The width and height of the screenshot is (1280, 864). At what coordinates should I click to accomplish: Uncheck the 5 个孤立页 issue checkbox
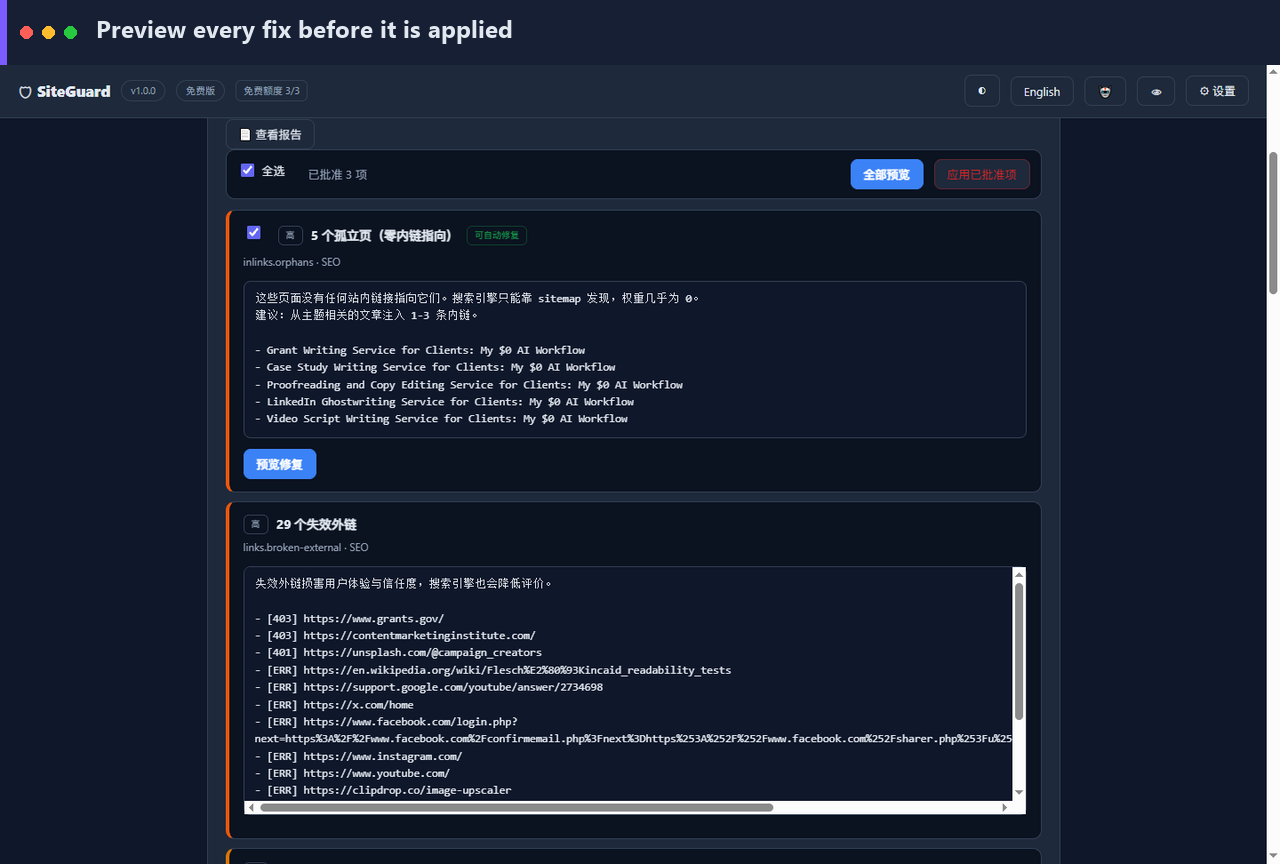[254, 232]
